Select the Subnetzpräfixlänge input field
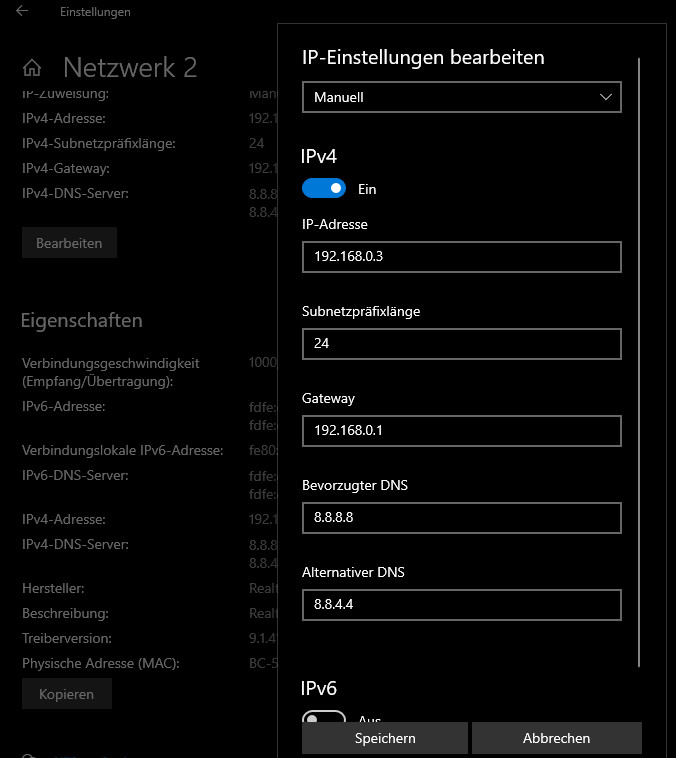This screenshot has height=758, width=676. [461, 344]
